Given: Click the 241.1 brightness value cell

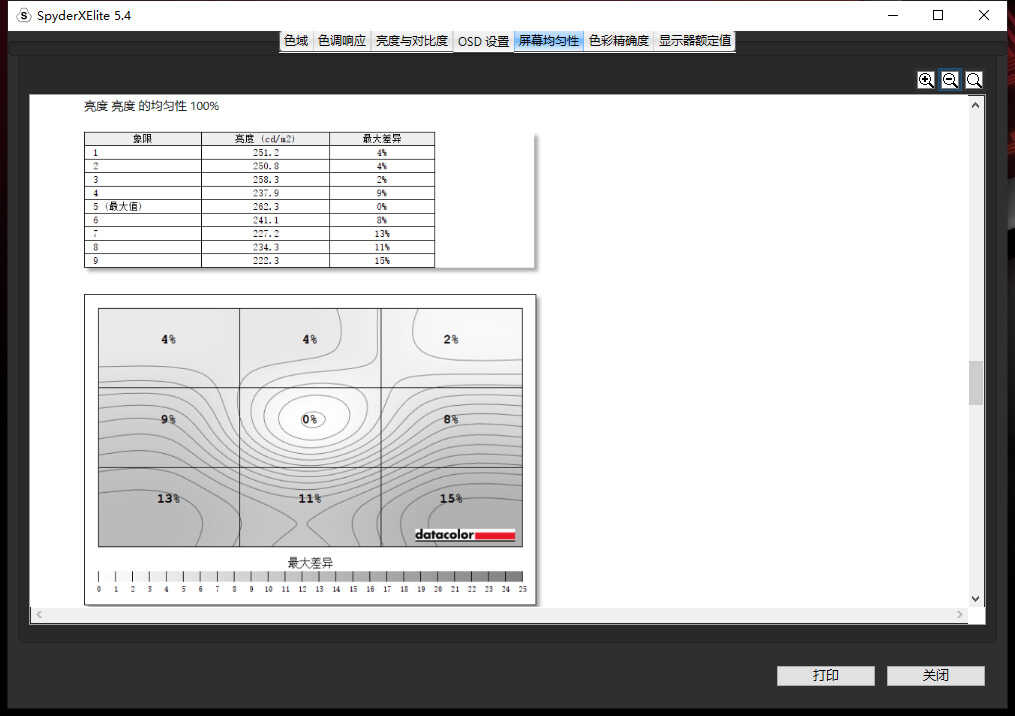Looking at the screenshot, I should click(x=265, y=220).
